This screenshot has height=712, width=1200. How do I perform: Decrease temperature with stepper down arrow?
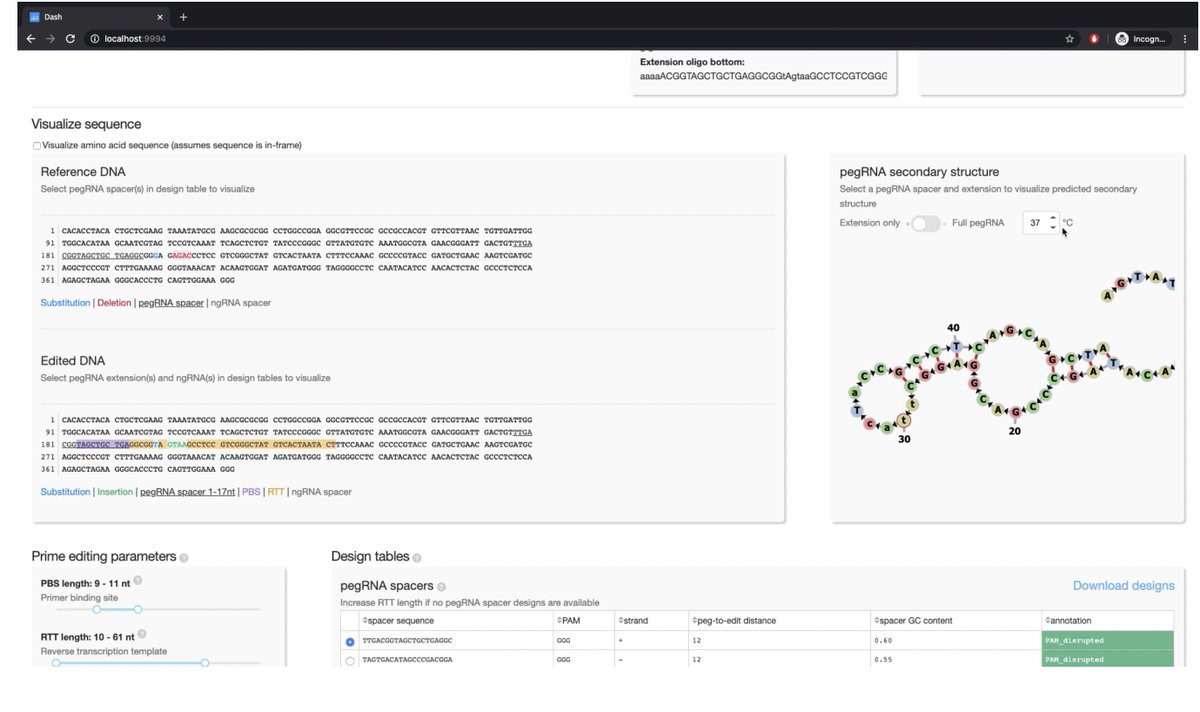pos(1051,228)
